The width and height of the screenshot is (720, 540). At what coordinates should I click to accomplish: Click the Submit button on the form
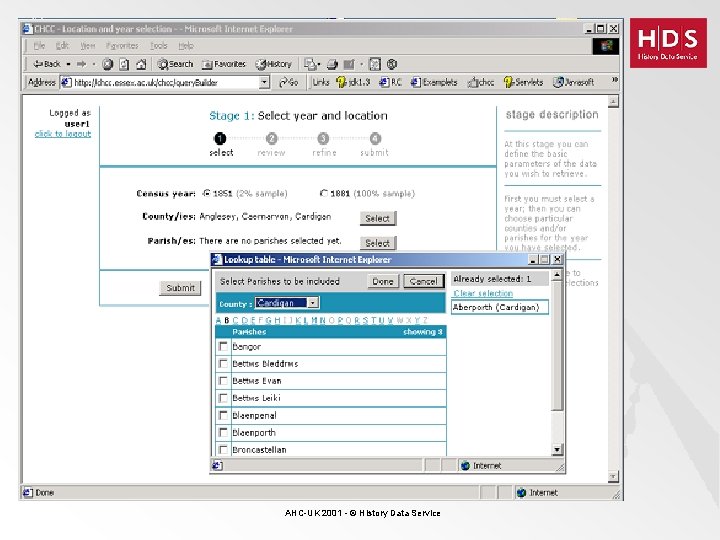(180, 288)
